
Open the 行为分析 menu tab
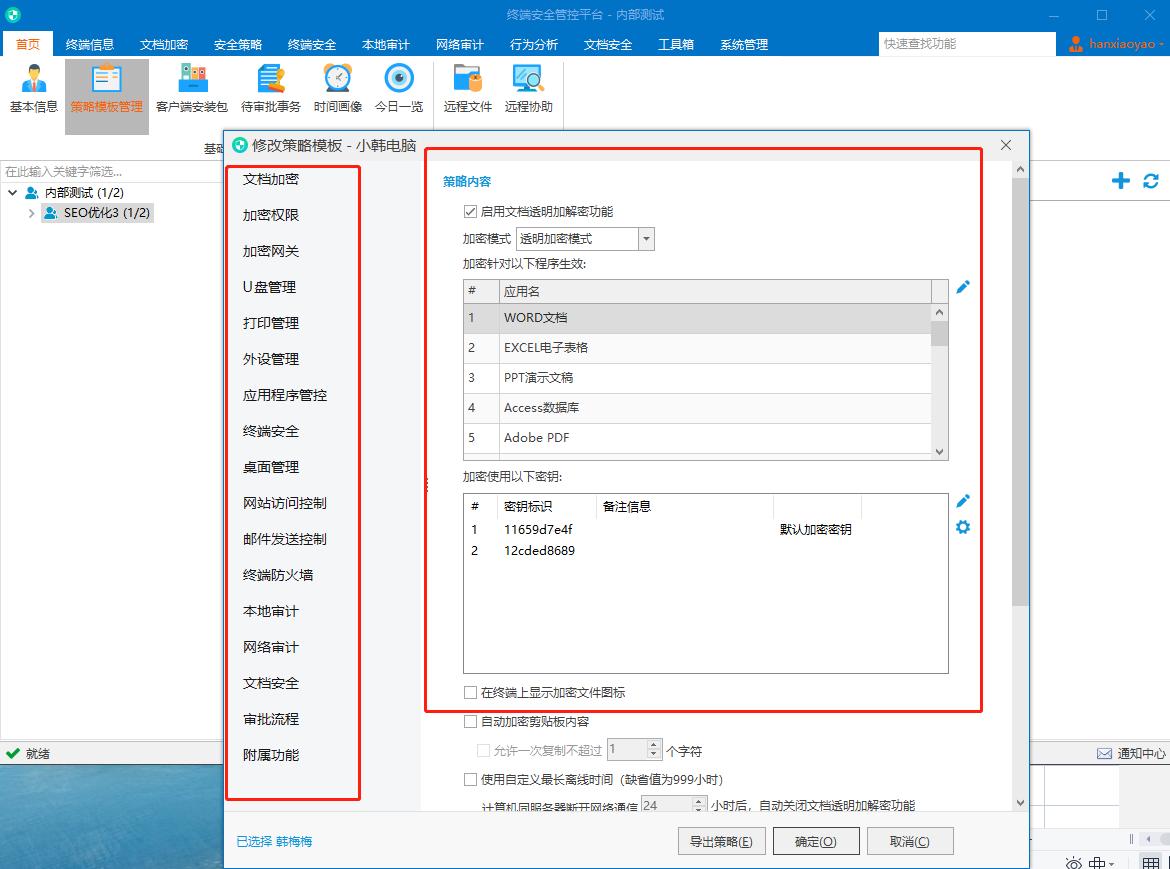tap(534, 44)
